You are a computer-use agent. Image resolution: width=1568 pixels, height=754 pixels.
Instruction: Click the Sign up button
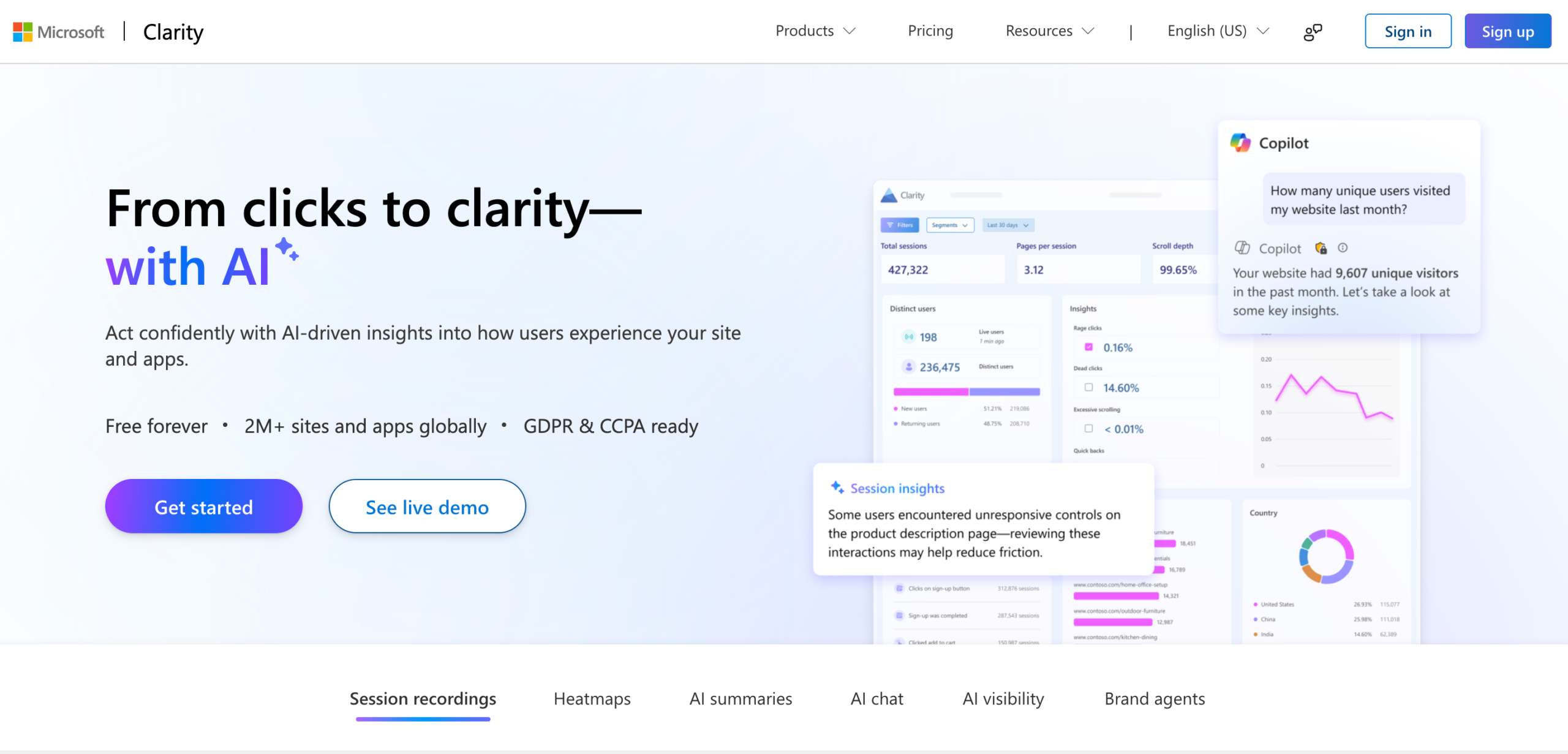pos(1508,31)
